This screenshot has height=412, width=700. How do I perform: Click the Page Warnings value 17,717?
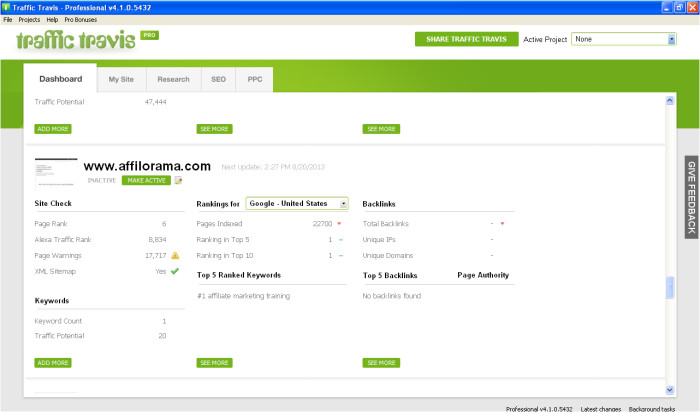(155, 256)
